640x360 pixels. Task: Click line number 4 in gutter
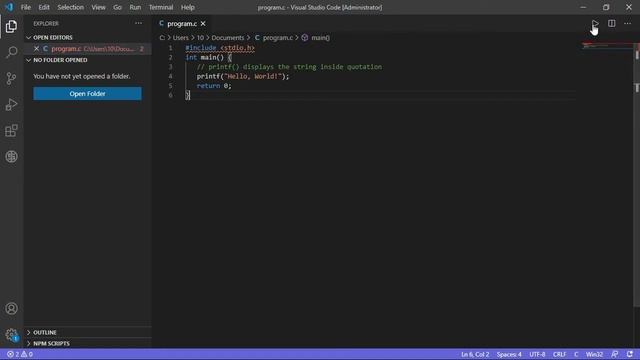pos(171,76)
